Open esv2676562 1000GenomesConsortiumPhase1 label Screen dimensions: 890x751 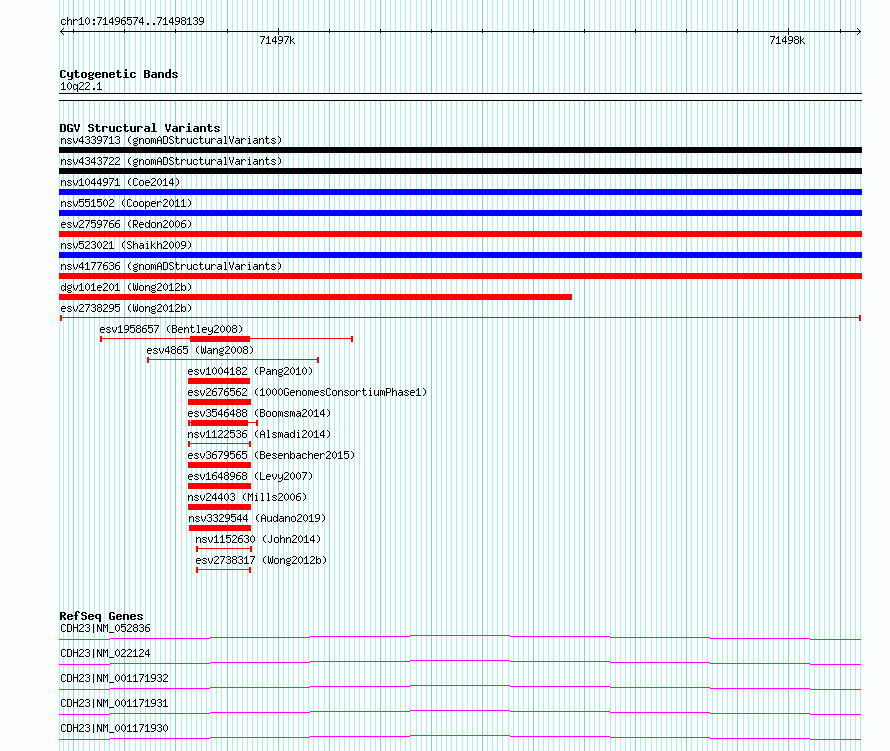click(307, 392)
